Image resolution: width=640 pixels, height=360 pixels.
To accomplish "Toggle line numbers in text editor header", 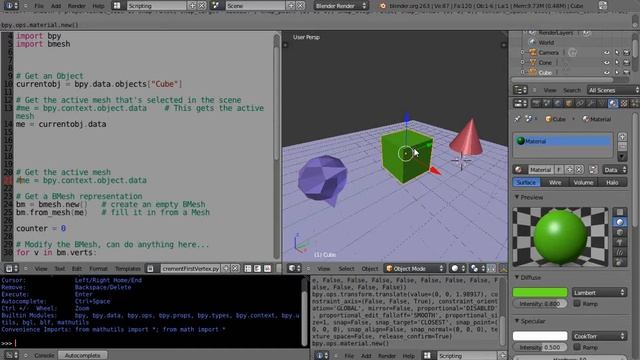I will (x=248, y=268).
